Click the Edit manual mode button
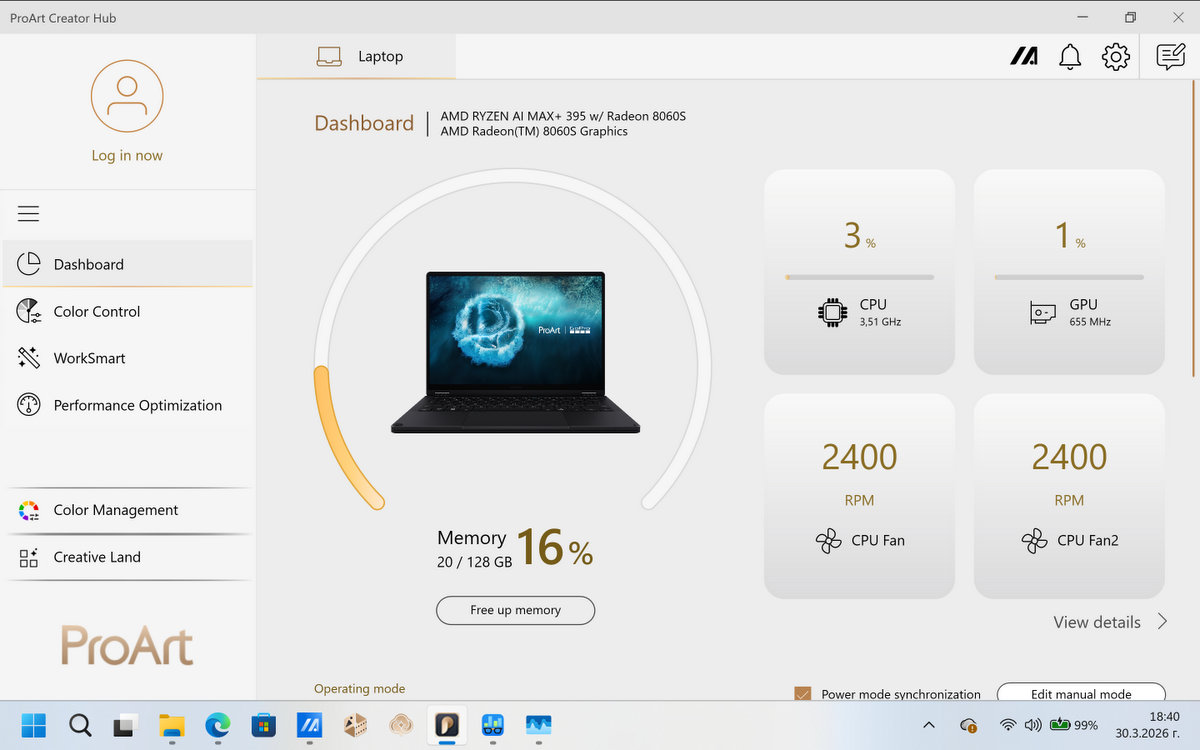 [1081, 694]
